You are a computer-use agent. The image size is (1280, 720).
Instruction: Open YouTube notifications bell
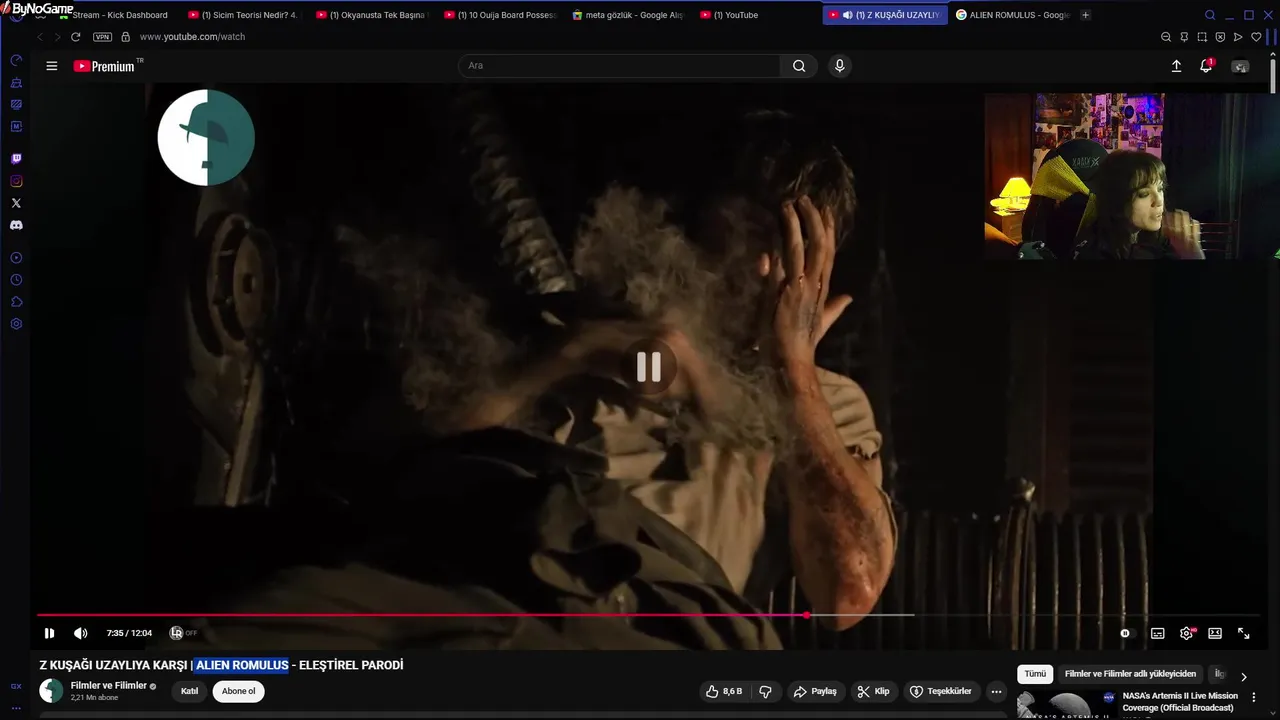click(x=1207, y=66)
